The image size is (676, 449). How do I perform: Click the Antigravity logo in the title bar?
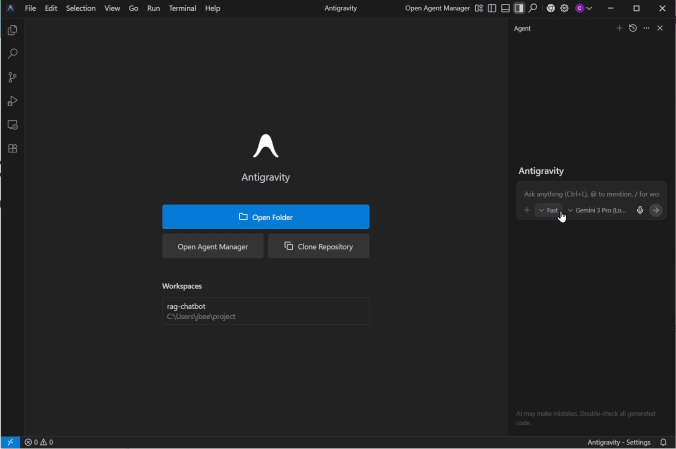click(10, 8)
